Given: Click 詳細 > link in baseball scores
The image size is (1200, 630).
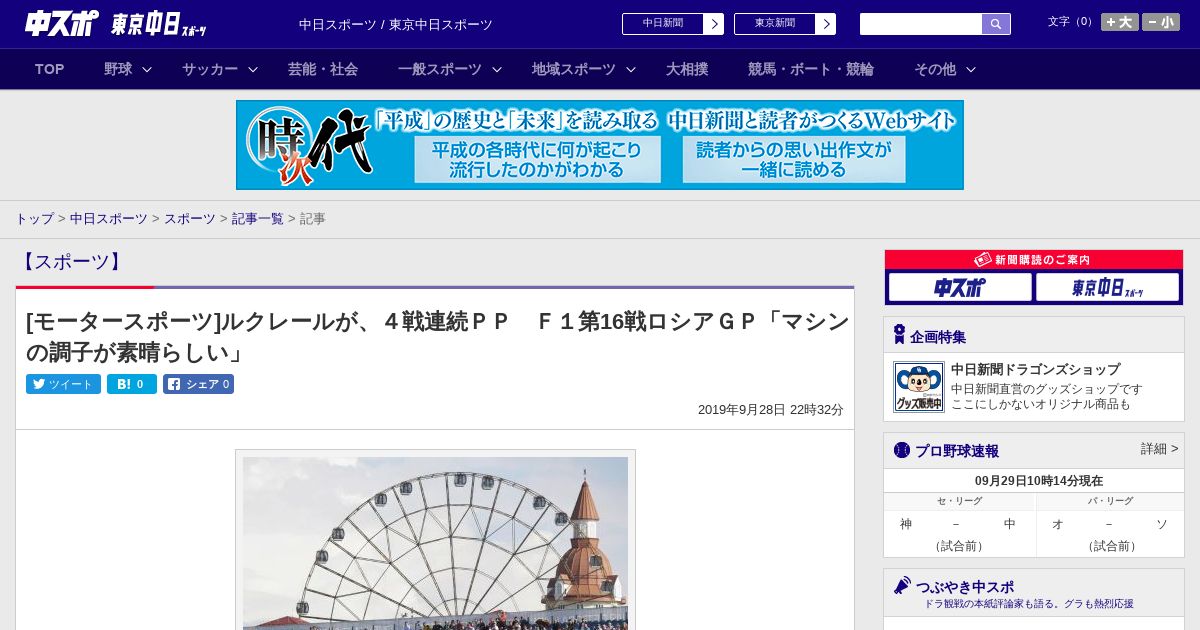Looking at the screenshot, I should pos(1159,449).
